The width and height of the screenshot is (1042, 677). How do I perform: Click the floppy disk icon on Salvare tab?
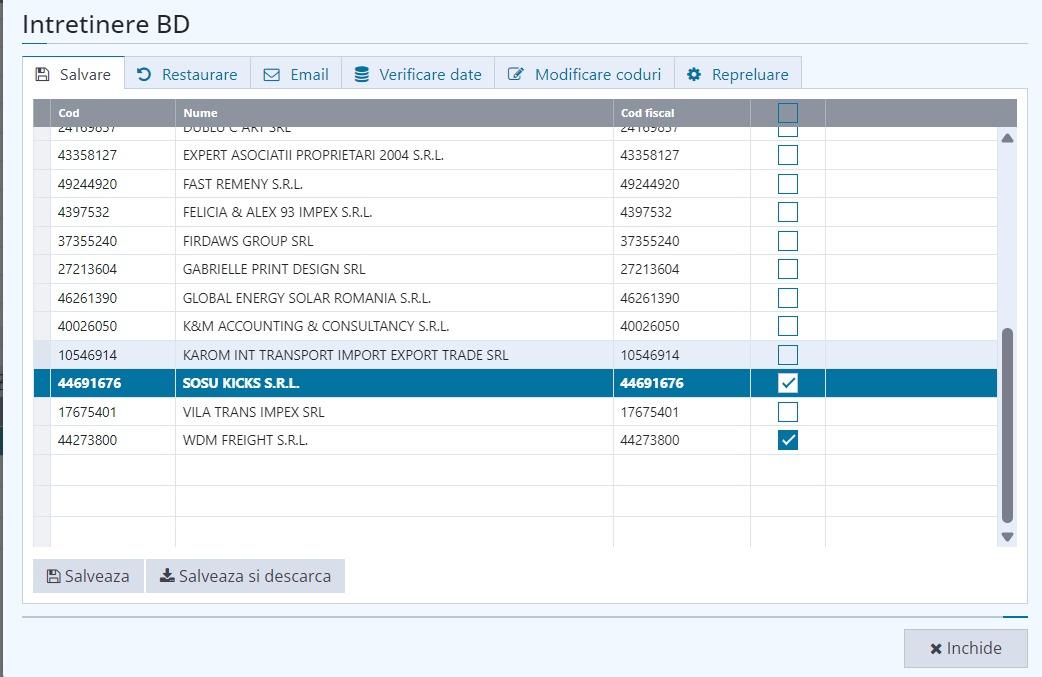(43, 74)
